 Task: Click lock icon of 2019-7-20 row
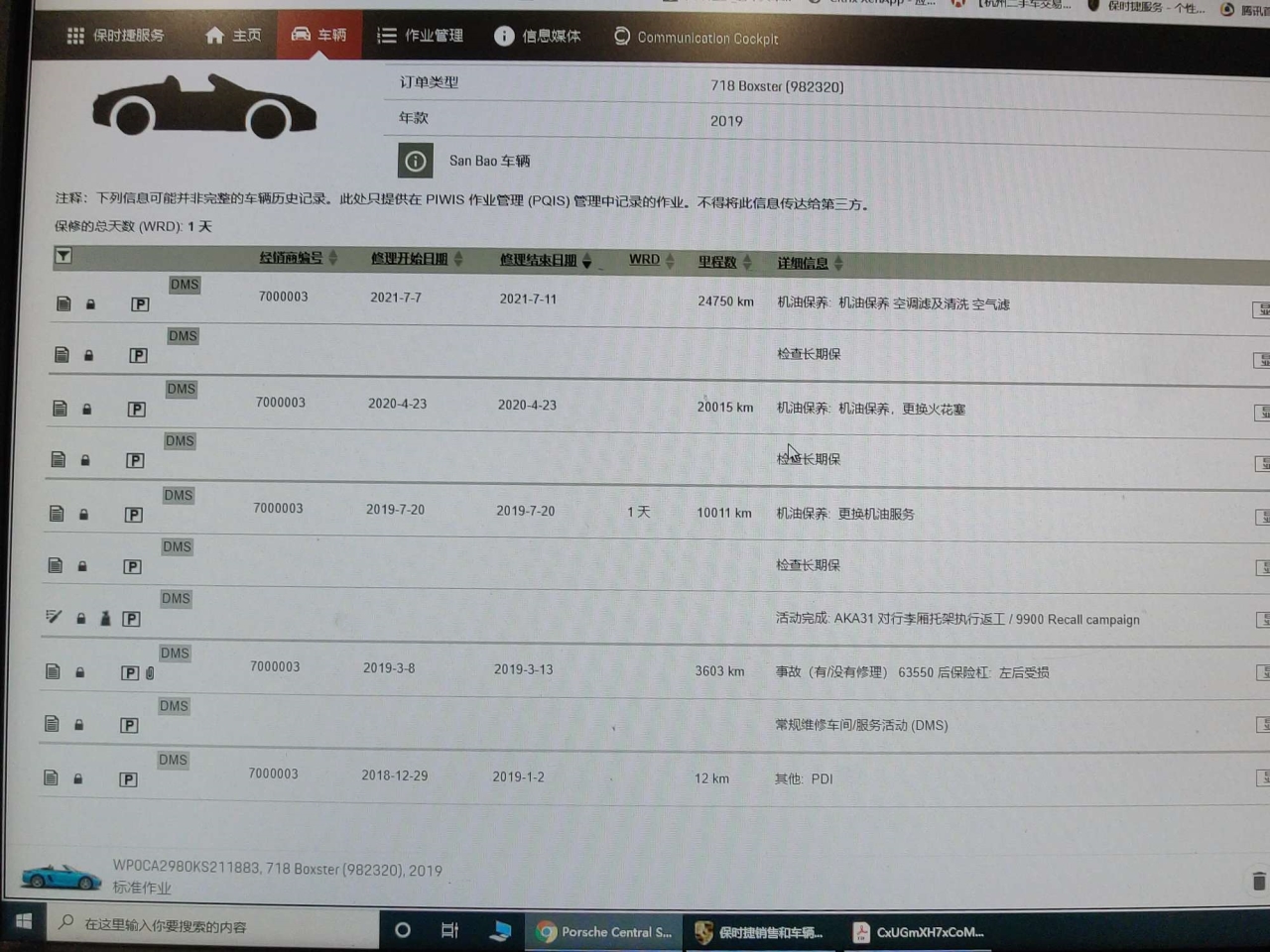(x=83, y=515)
